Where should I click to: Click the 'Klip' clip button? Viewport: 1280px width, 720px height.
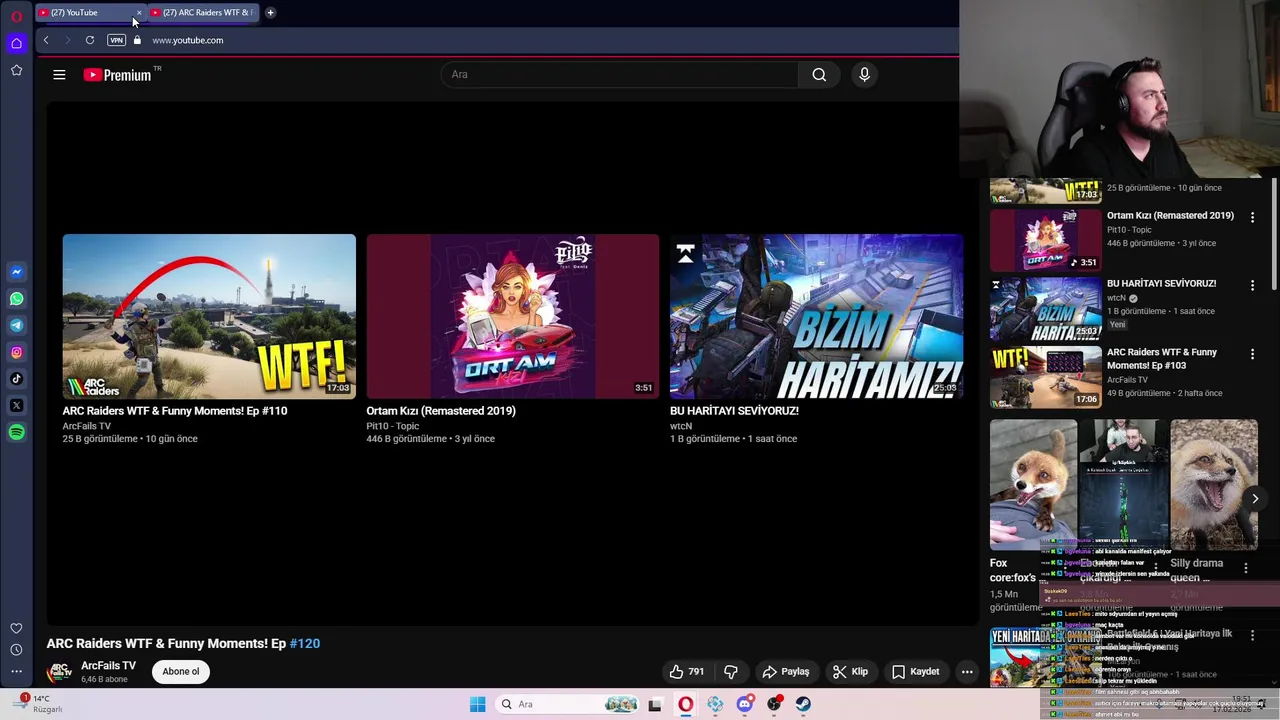pyautogui.click(x=851, y=672)
